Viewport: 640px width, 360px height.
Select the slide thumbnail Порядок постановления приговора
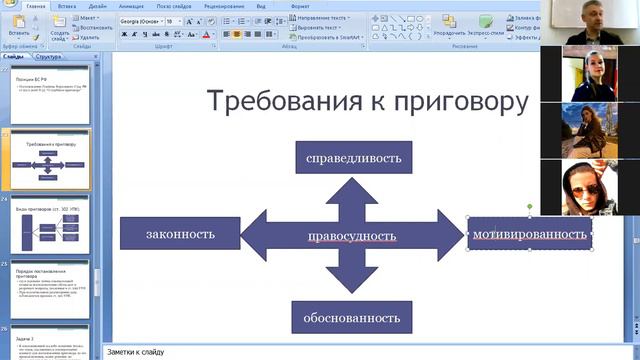click(50, 289)
